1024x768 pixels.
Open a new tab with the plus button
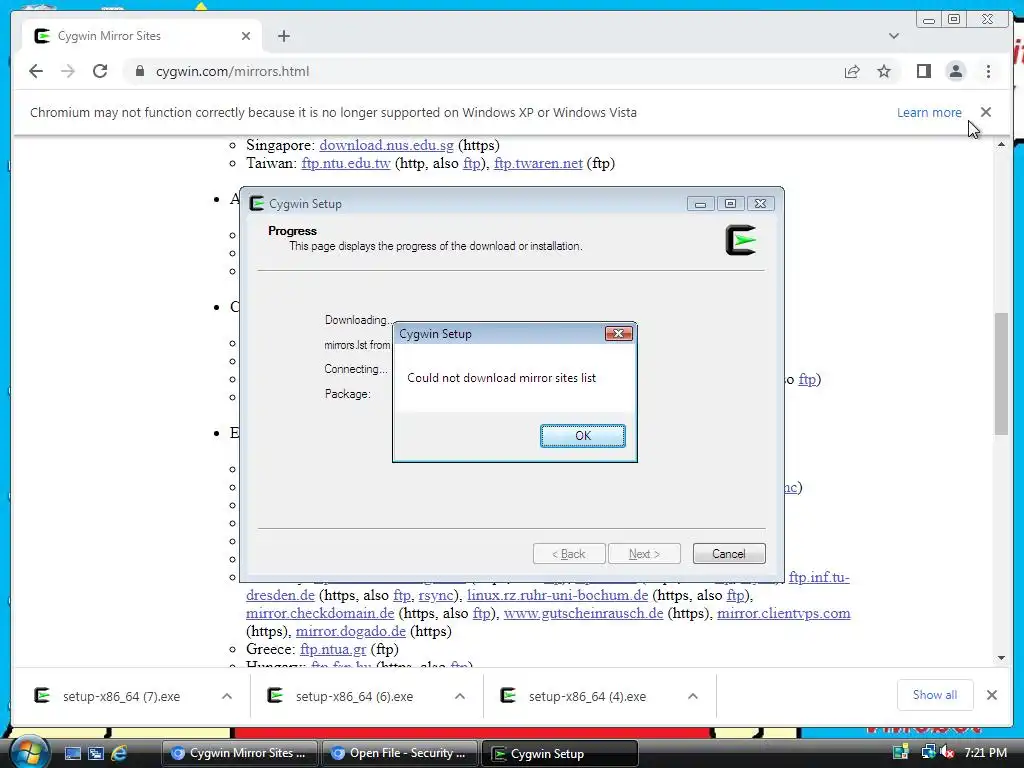283,36
